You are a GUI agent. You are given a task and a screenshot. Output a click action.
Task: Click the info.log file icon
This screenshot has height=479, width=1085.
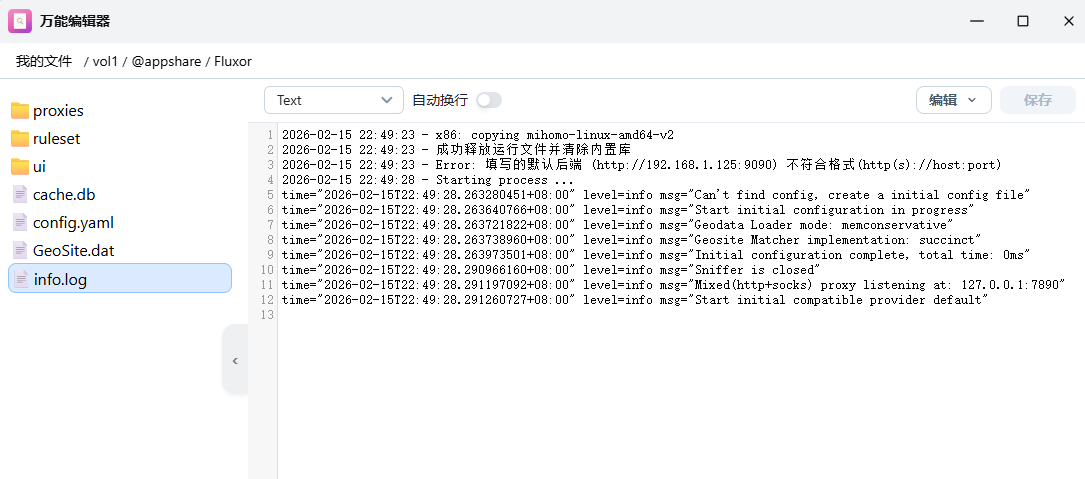pos(21,279)
